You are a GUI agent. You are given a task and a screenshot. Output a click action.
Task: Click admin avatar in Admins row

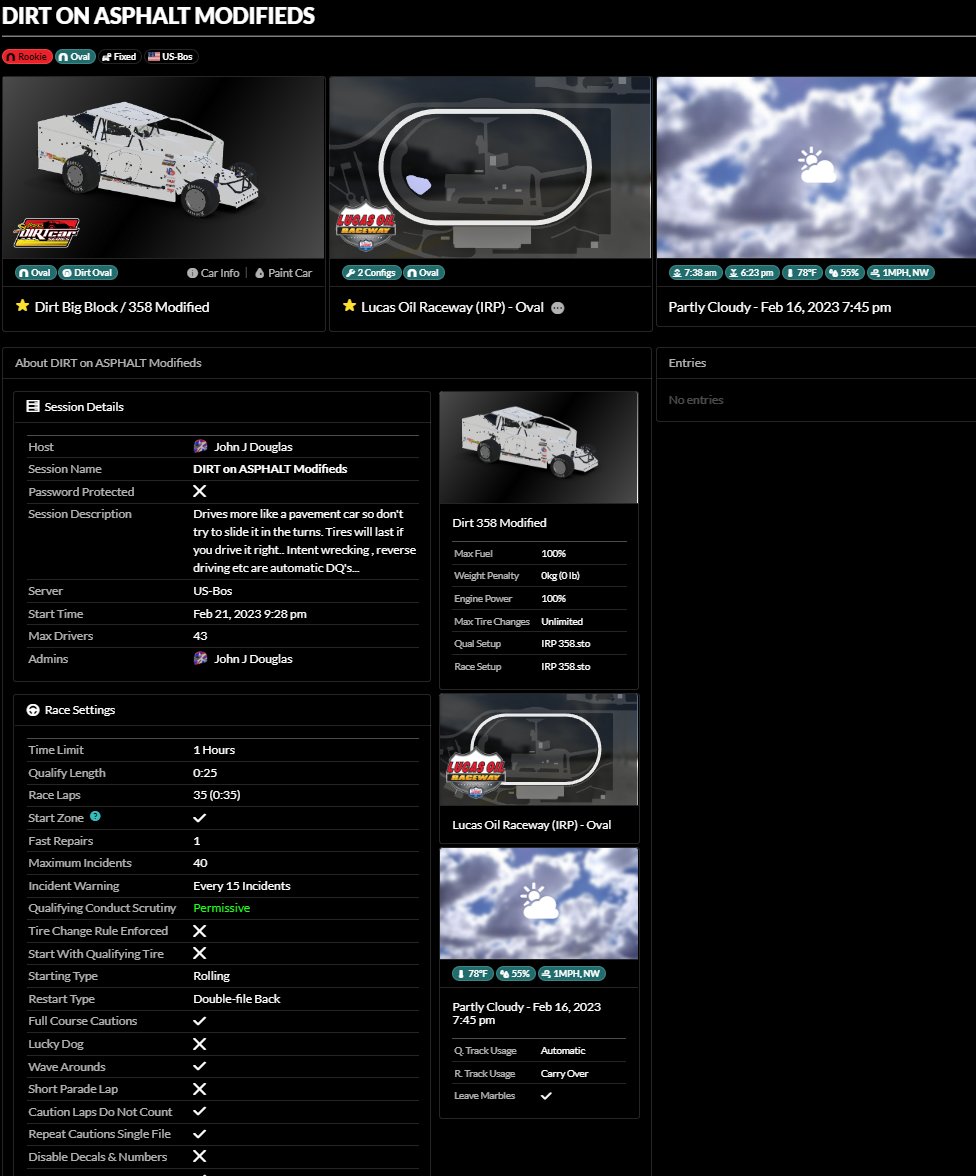click(x=200, y=658)
